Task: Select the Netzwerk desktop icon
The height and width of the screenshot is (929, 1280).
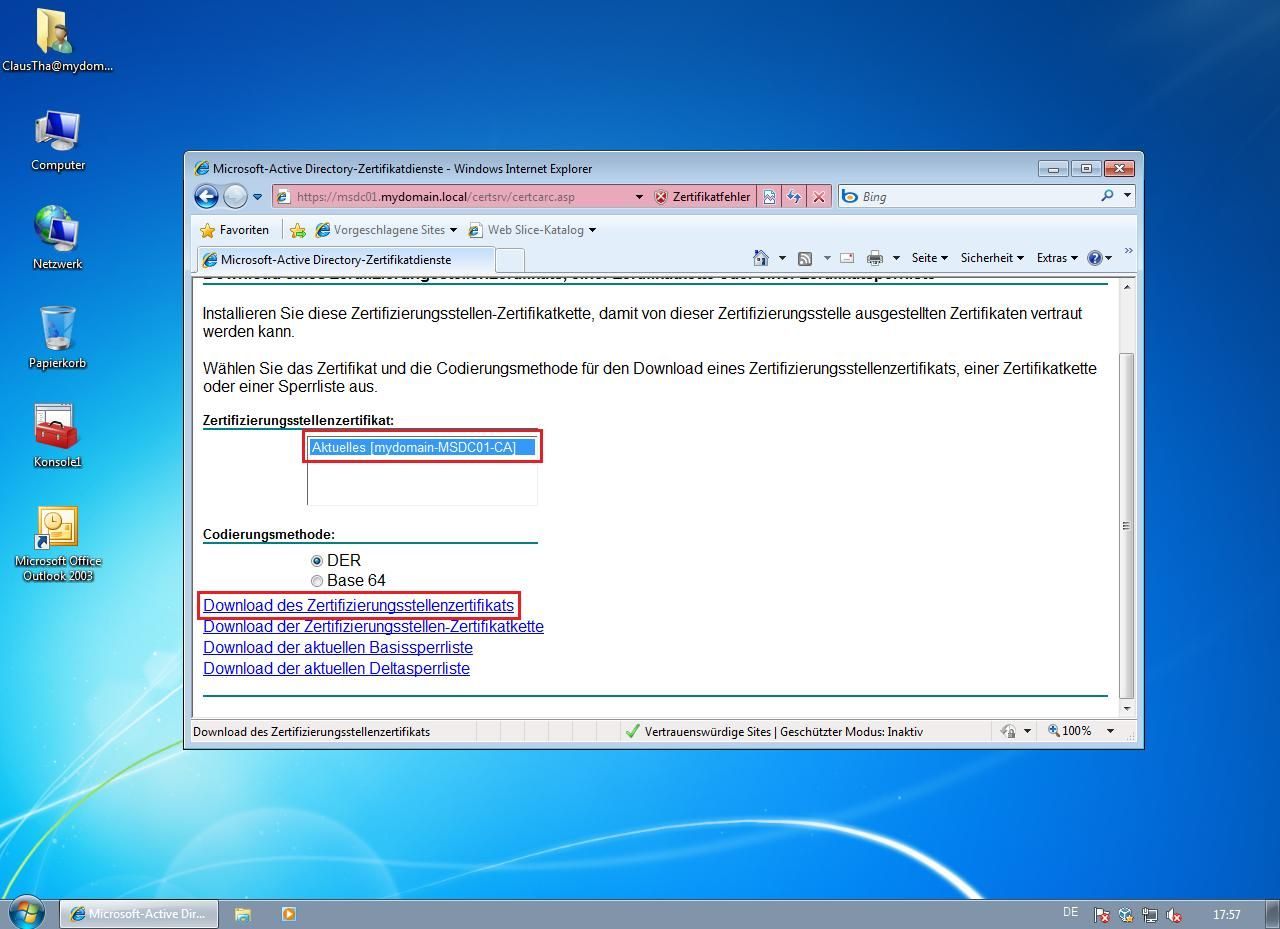Action: tap(57, 238)
